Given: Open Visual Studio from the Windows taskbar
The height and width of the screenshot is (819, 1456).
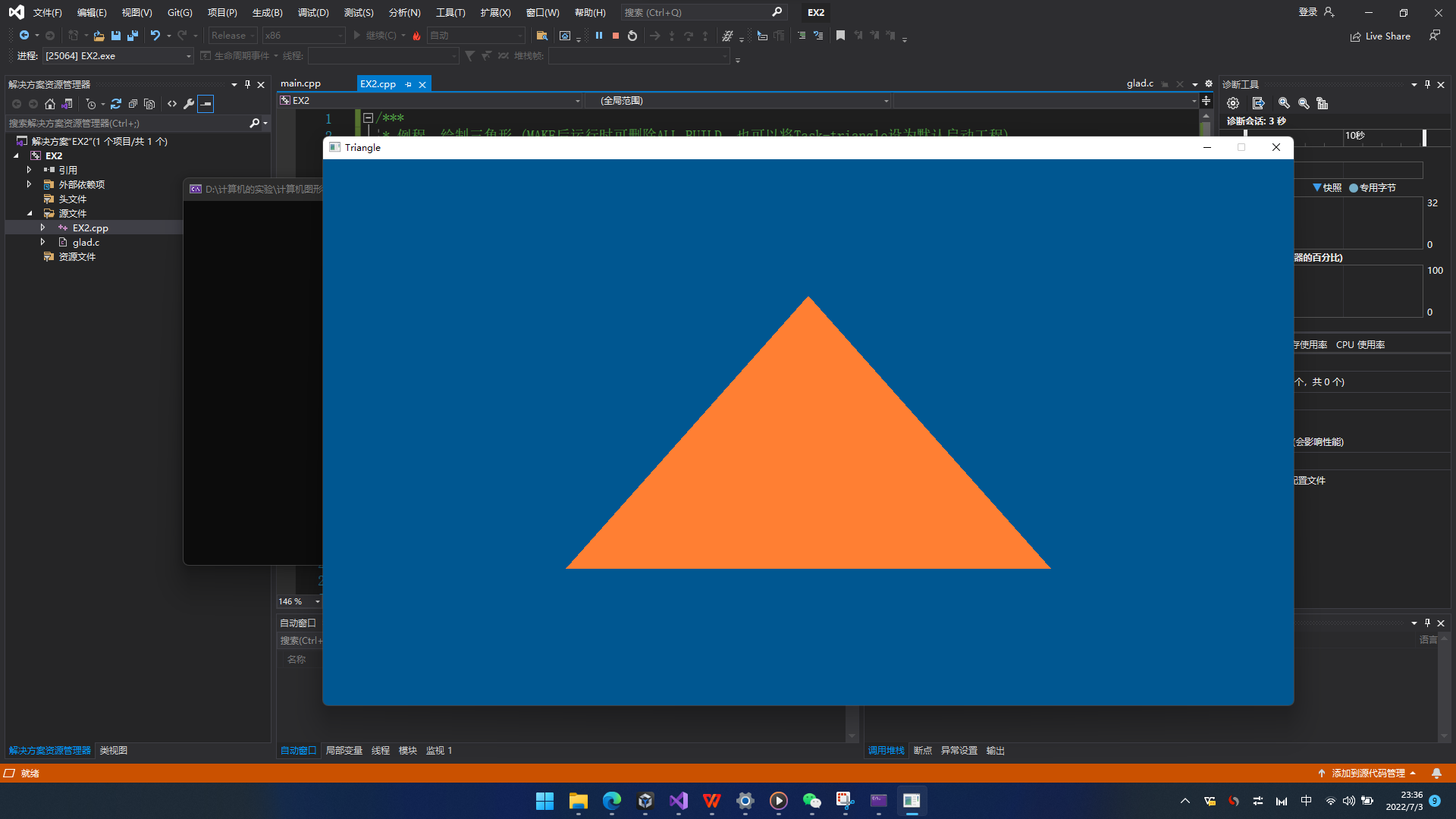Looking at the screenshot, I should pos(679,801).
